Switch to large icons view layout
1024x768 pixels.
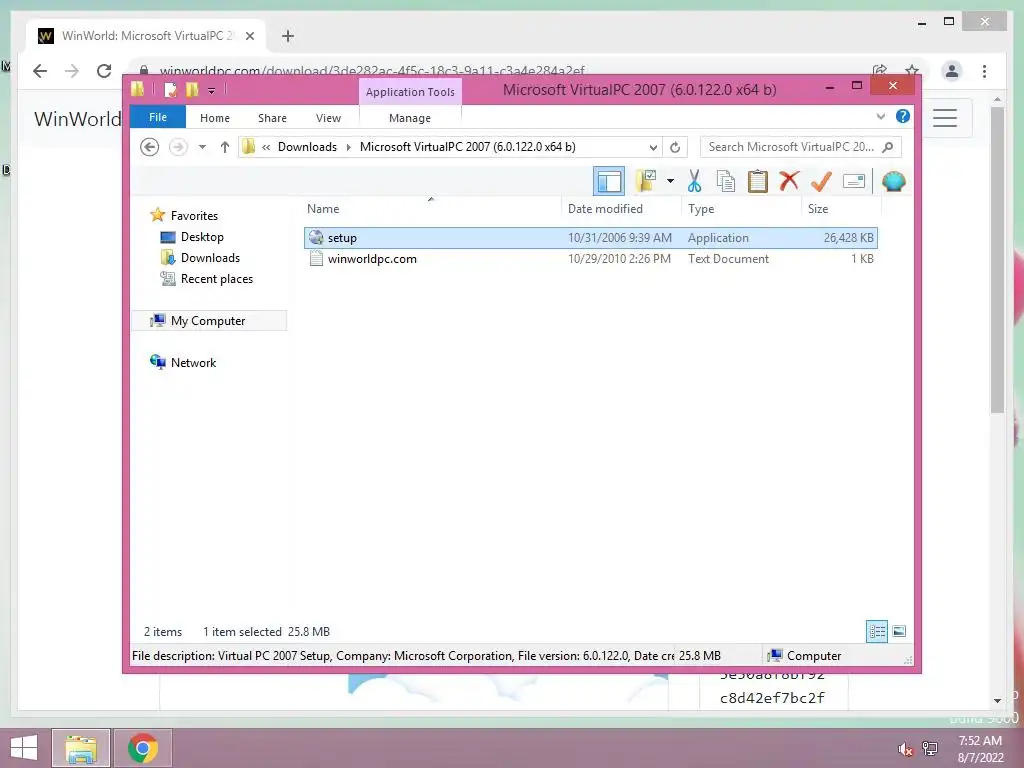pyautogui.click(x=899, y=631)
